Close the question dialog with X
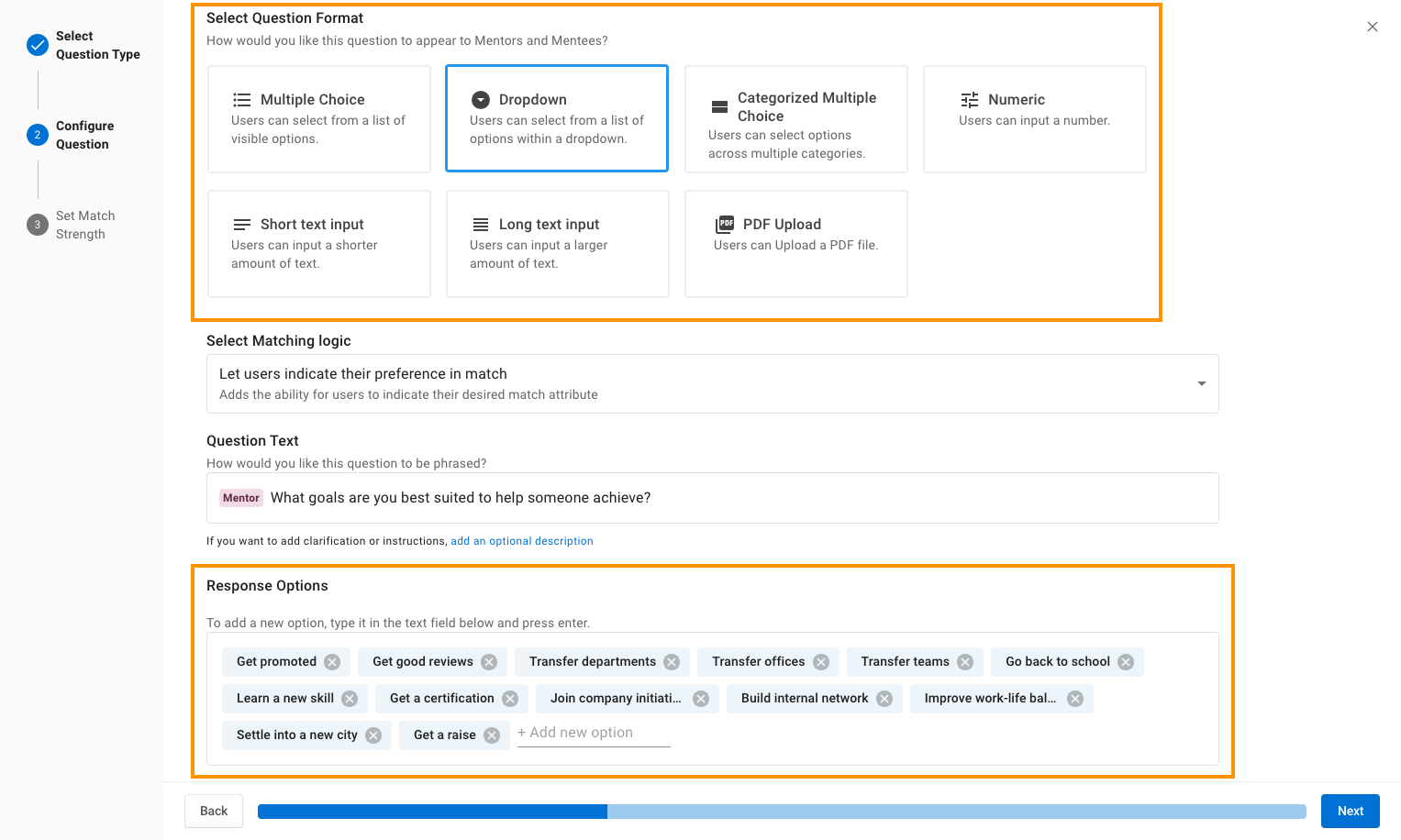The height and width of the screenshot is (840, 1401). point(1373,27)
